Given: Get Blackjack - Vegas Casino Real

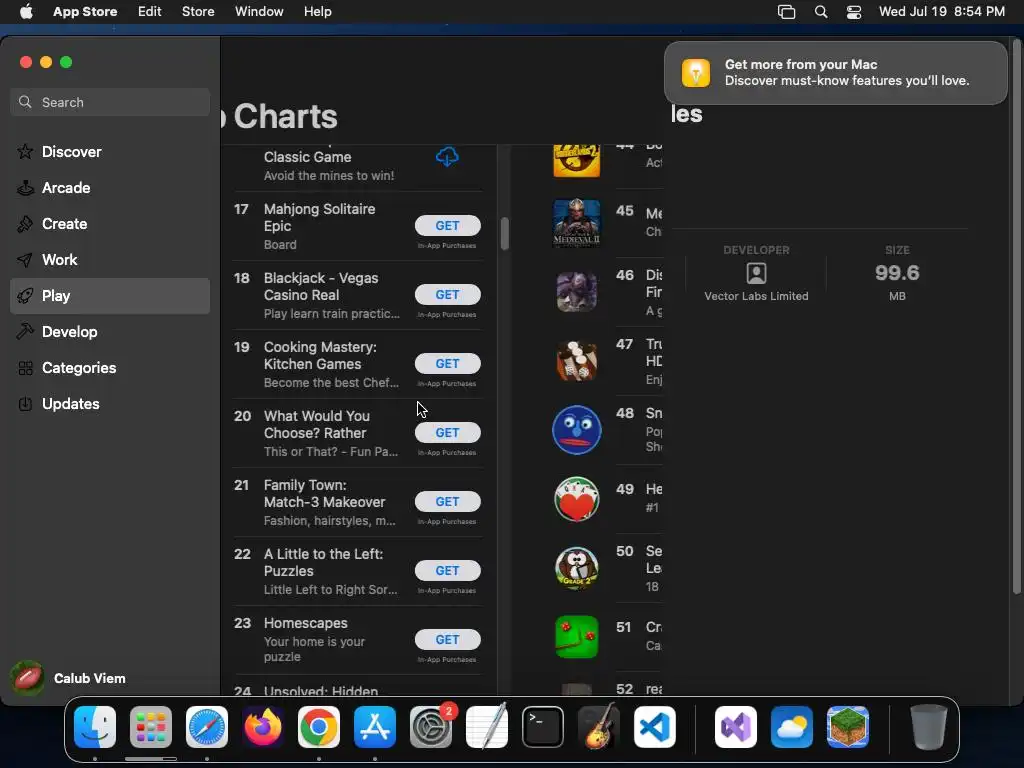Looking at the screenshot, I should [x=447, y=295].
